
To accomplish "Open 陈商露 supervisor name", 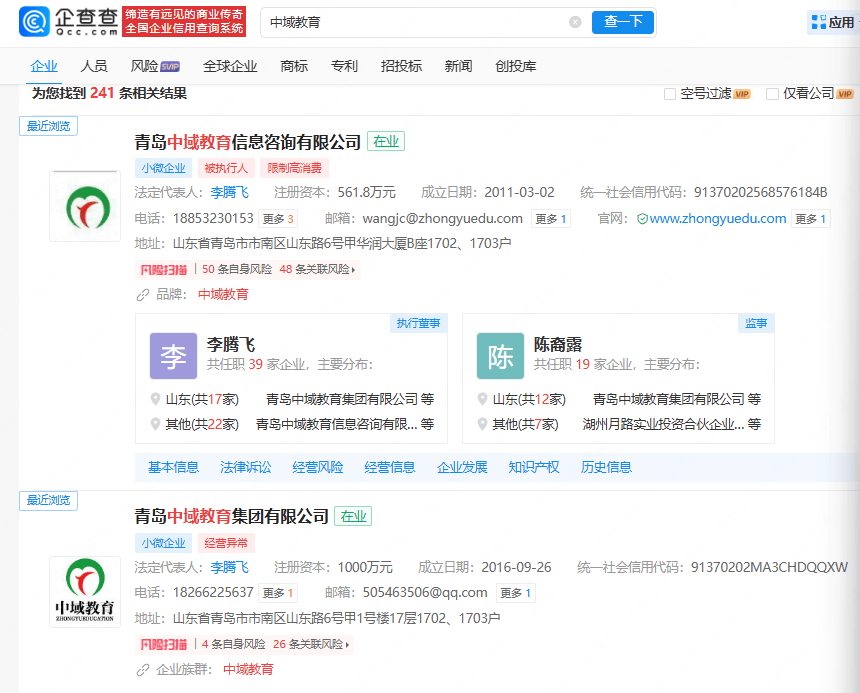I will (558, 345).
